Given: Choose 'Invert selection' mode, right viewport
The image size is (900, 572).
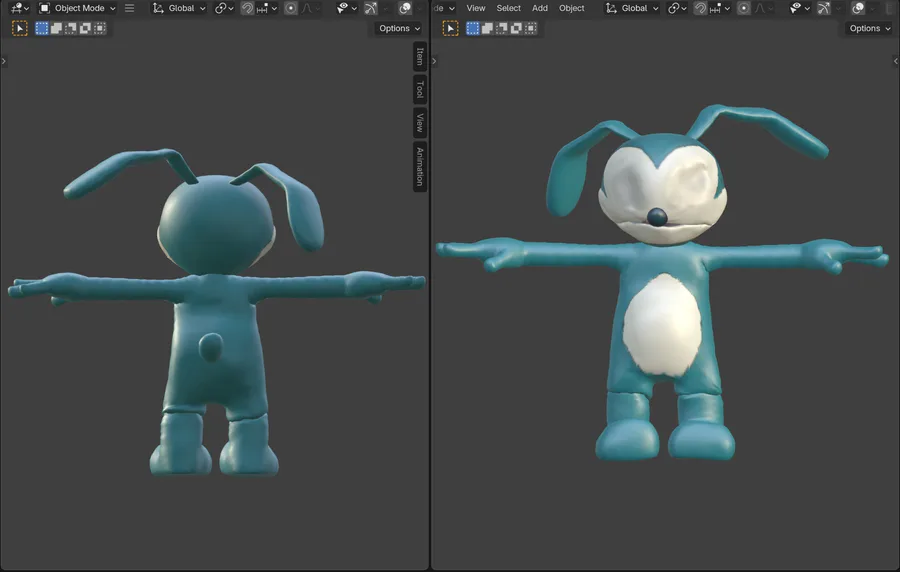Looking at the screenshot, I should tap(515, 28).
